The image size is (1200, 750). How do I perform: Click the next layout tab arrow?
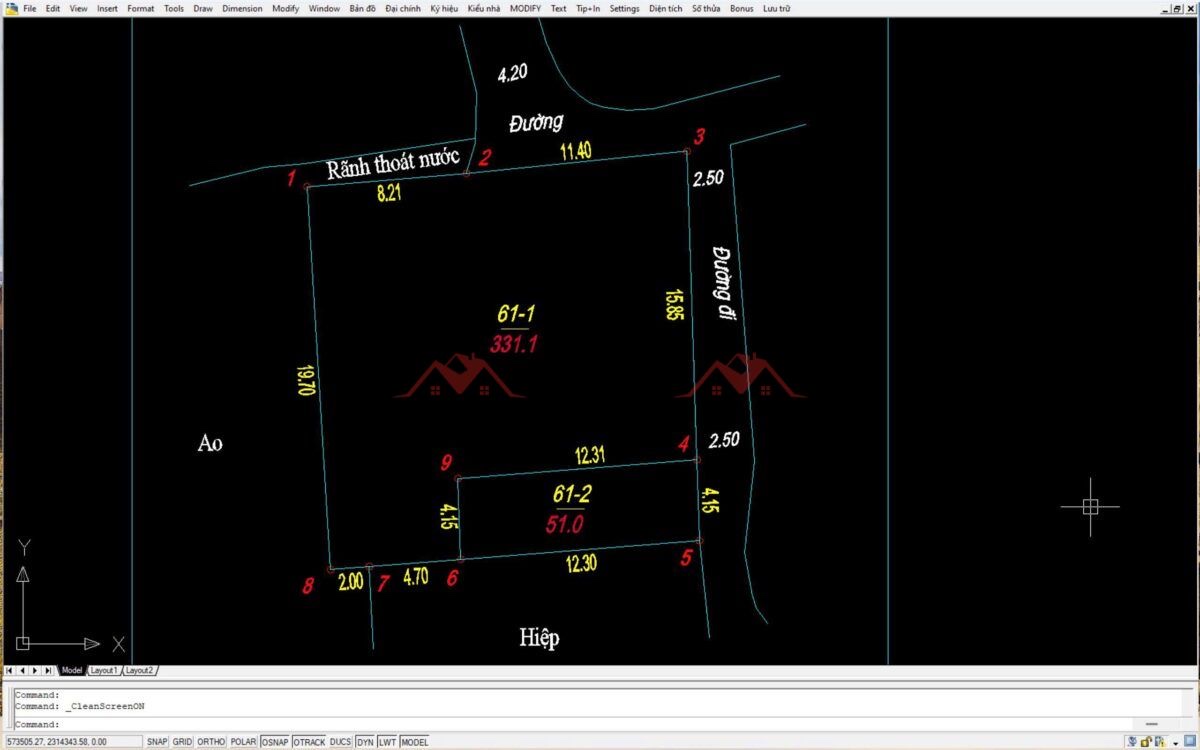pyautogui.click(x=35, y=670)
